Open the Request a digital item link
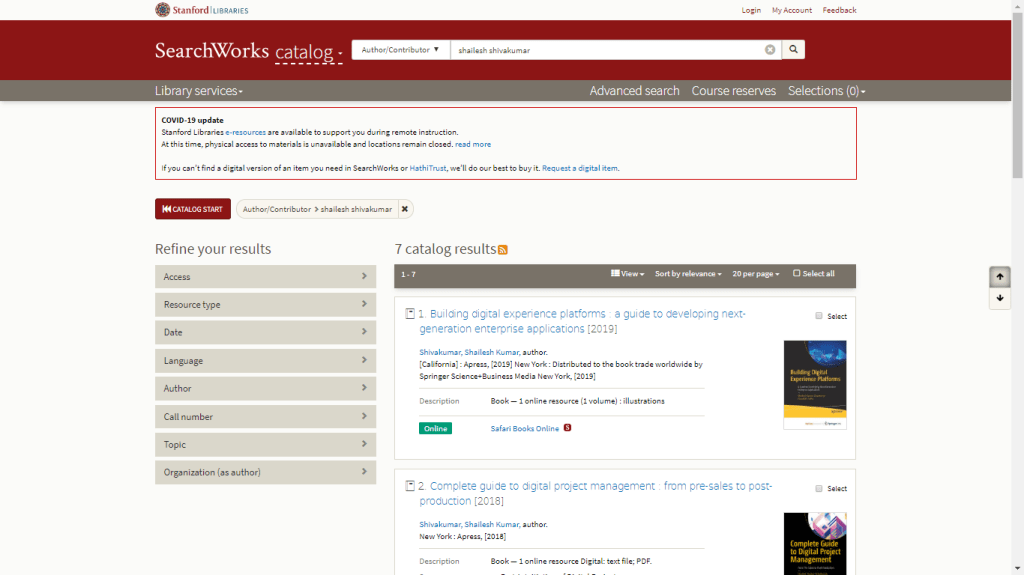 pyautogui.click(x=580, y=168)
